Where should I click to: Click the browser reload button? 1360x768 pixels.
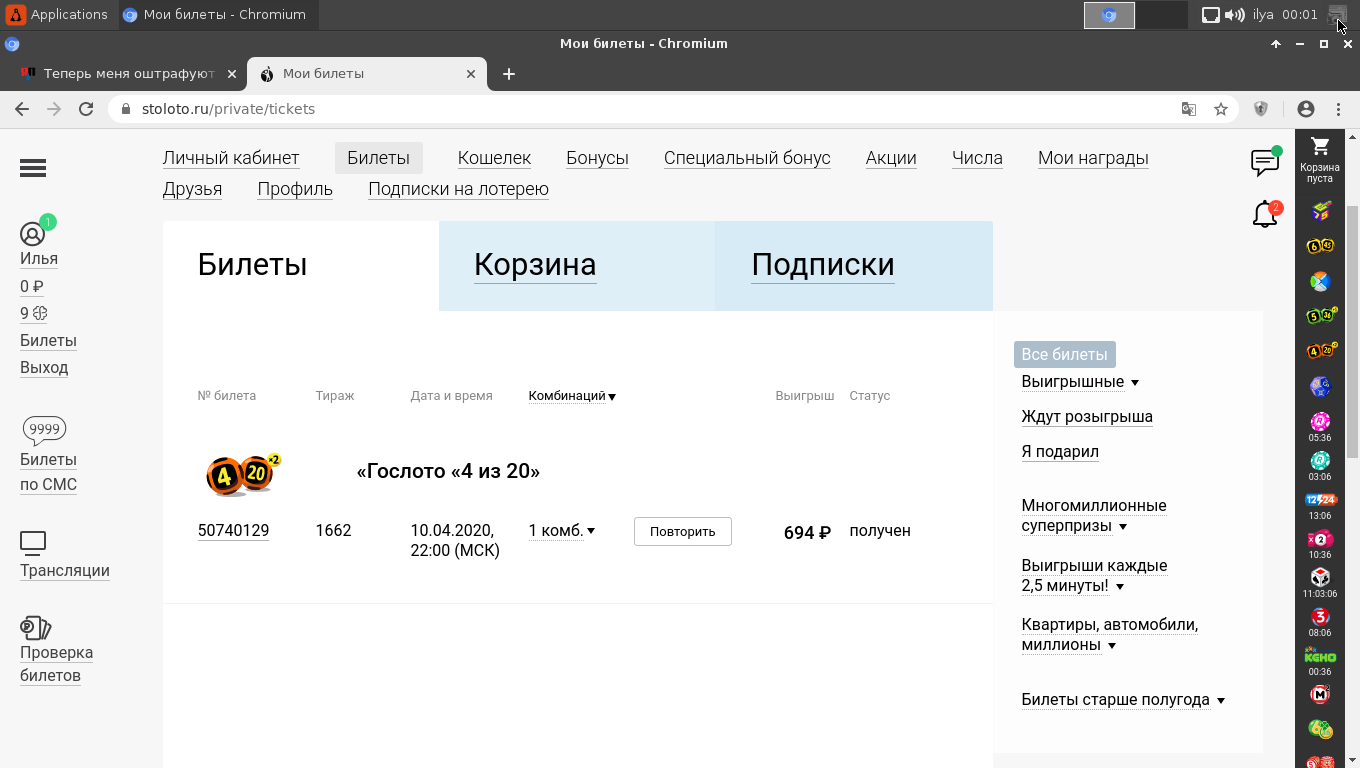86,109
